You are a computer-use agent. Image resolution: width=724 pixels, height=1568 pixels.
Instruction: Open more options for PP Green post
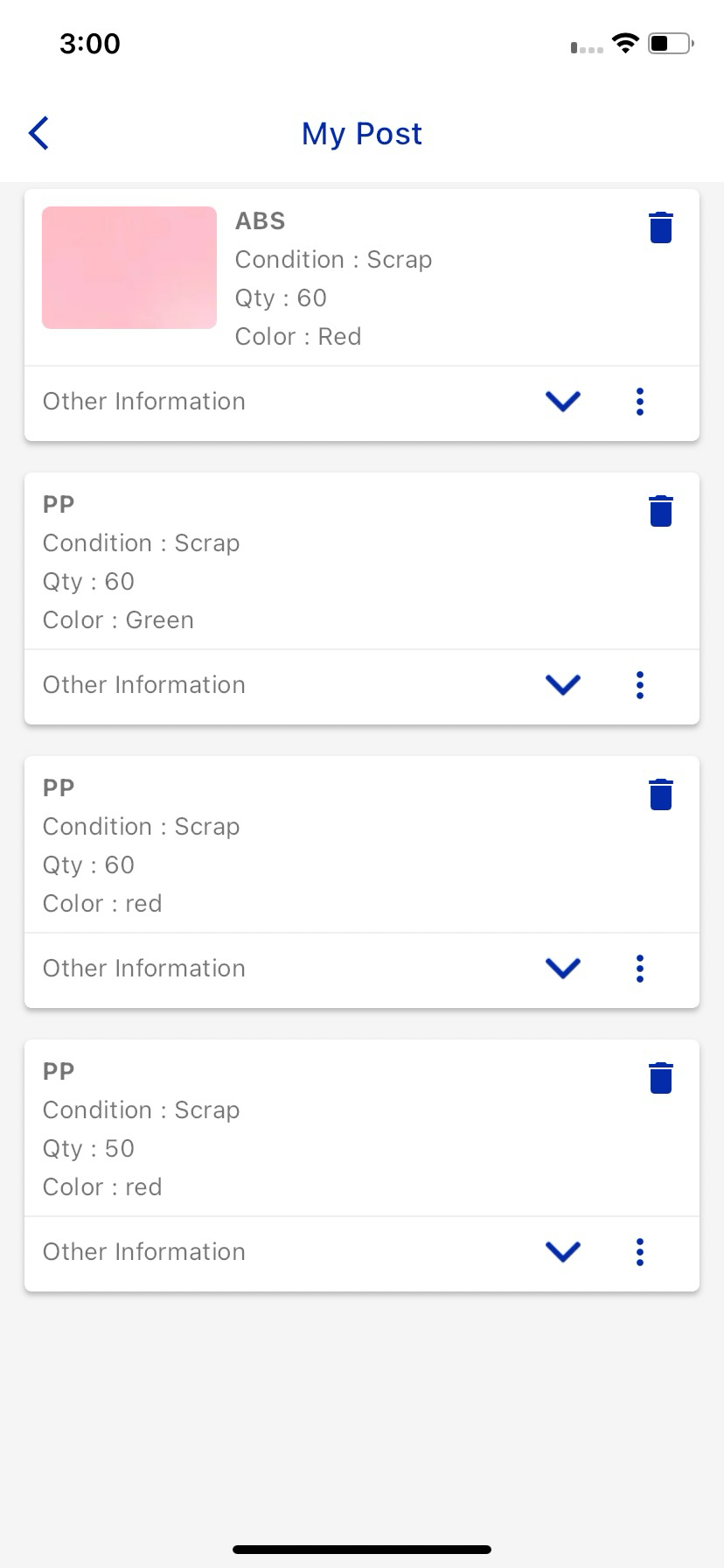[640, 685]
